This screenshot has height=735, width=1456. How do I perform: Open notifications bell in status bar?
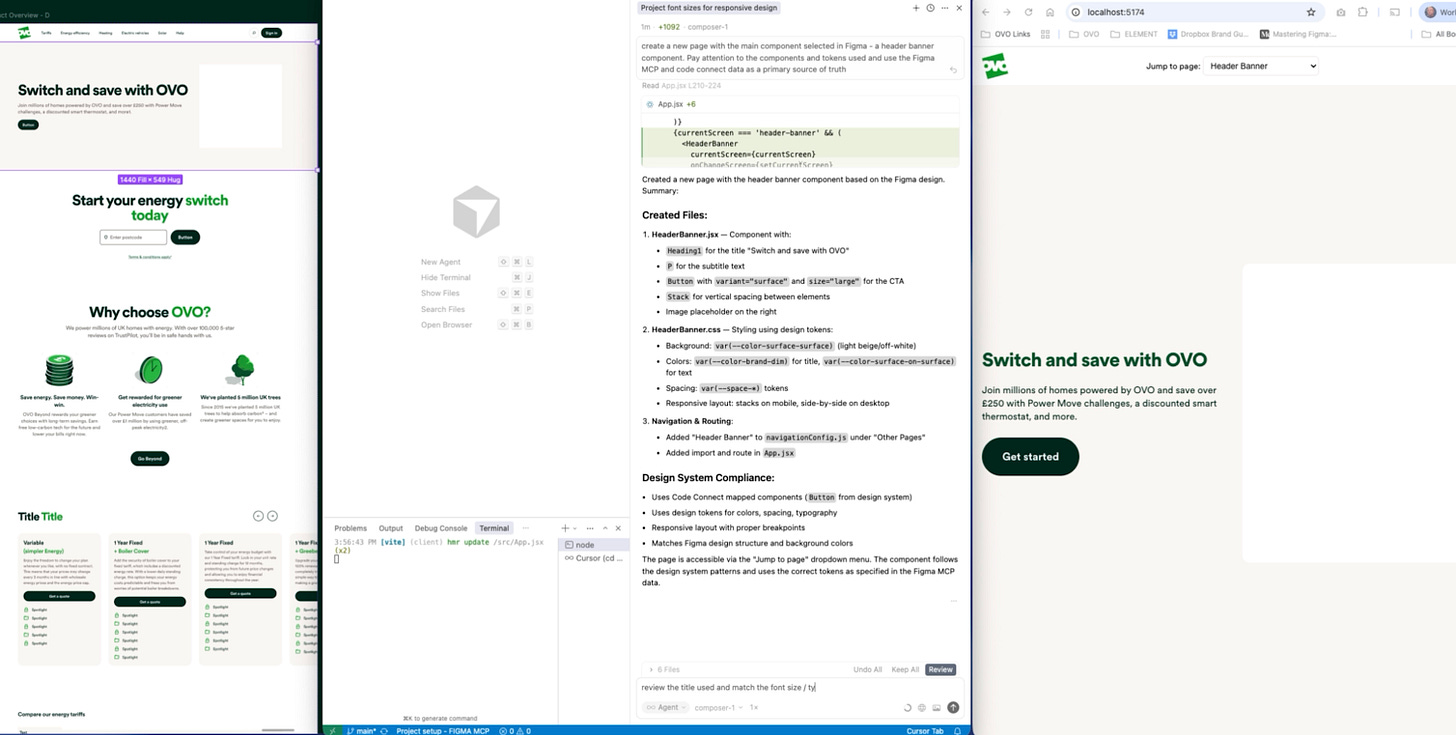tap(957, 730)
